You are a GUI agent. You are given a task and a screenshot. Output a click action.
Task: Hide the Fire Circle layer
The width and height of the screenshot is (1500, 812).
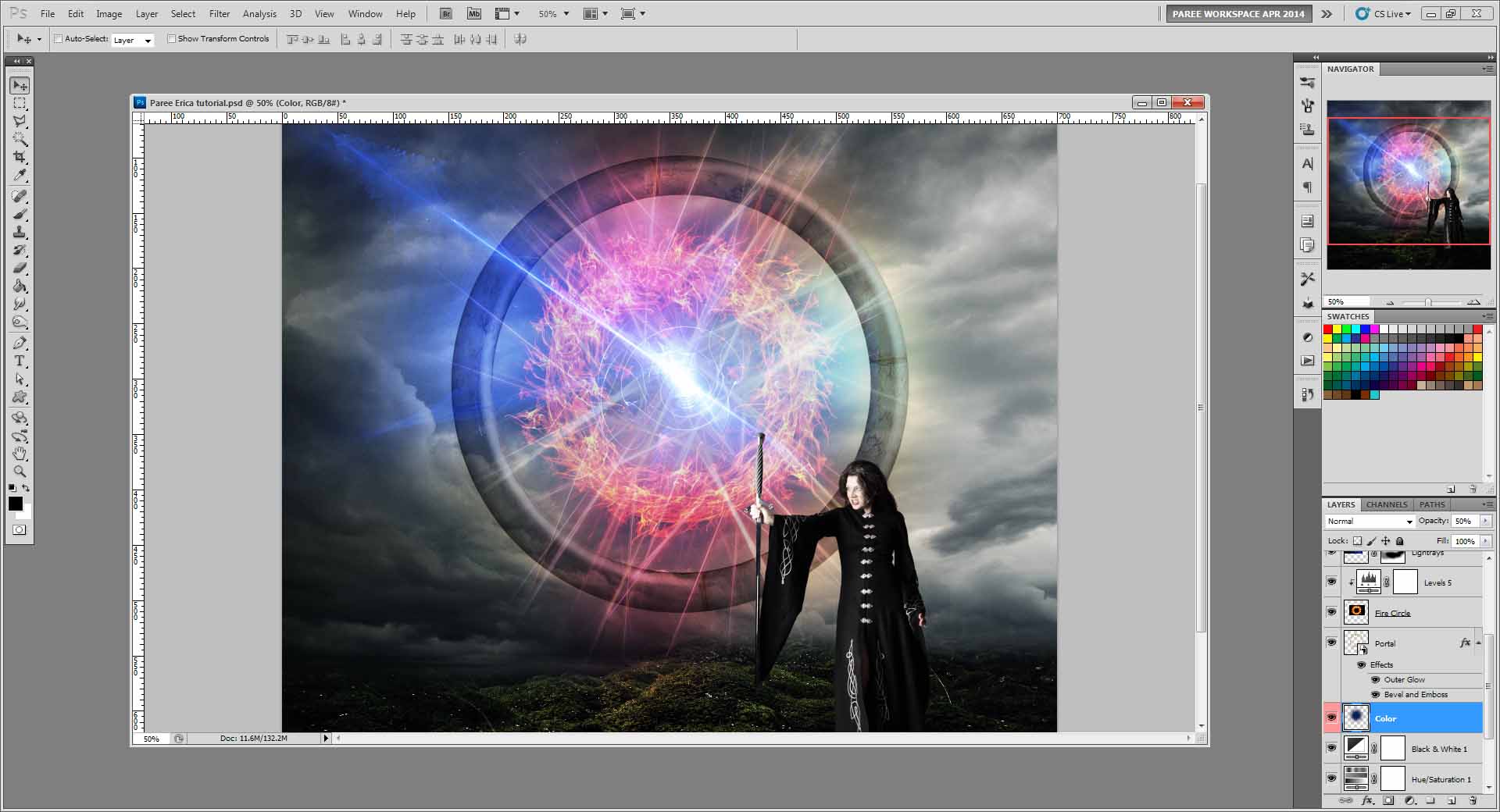(x=1331, y=612)
